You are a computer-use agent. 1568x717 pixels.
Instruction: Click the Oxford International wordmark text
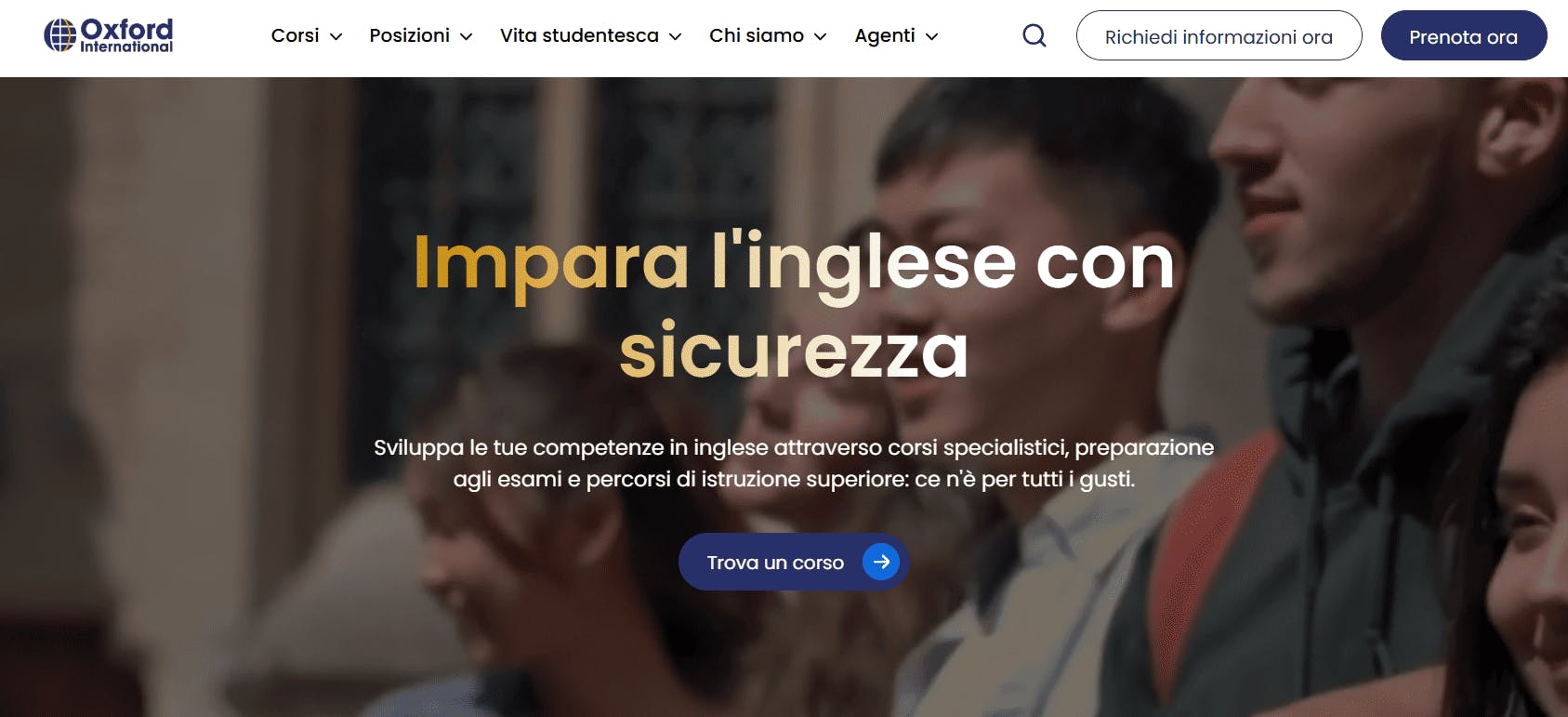point(126,35)
